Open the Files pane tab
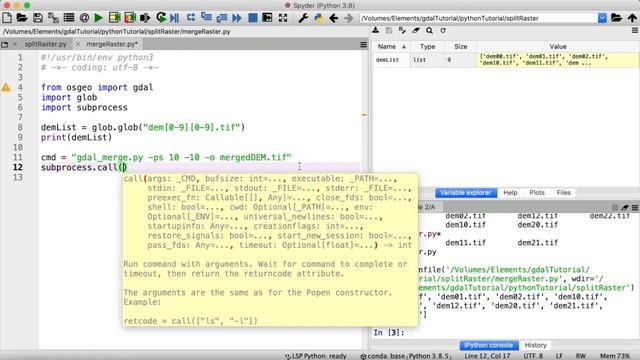 pos(564,193)
